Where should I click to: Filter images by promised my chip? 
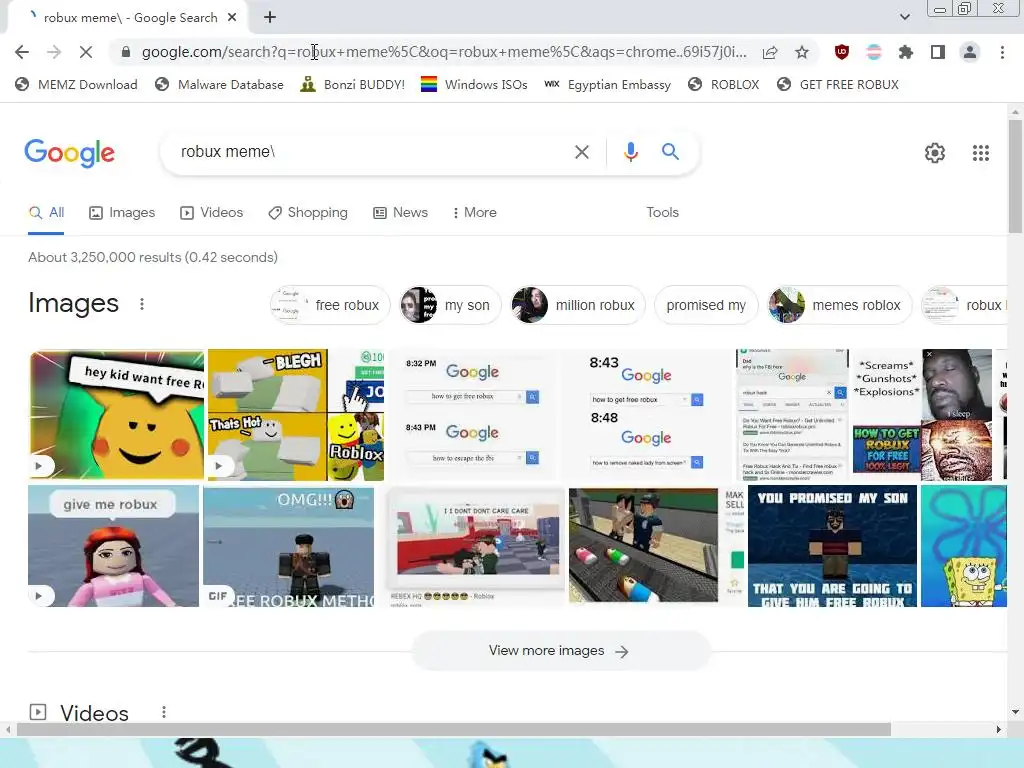pyautogui.click(x=706, y=305)
